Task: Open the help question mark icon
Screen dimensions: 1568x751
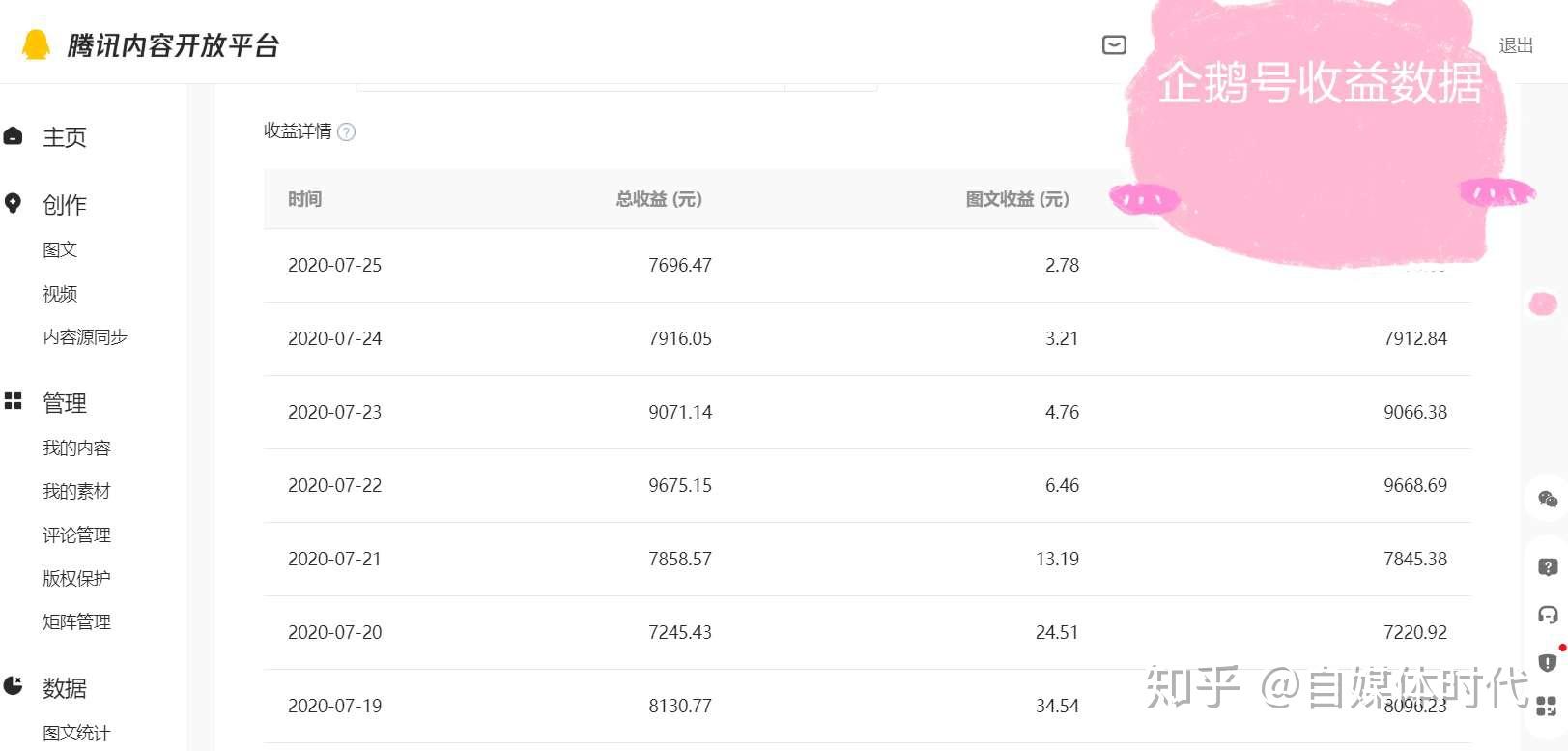Action: point(1547,567)
